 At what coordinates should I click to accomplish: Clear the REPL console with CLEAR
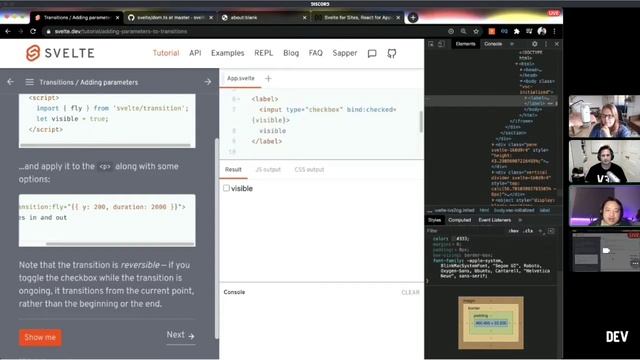[x=410, y=293]
